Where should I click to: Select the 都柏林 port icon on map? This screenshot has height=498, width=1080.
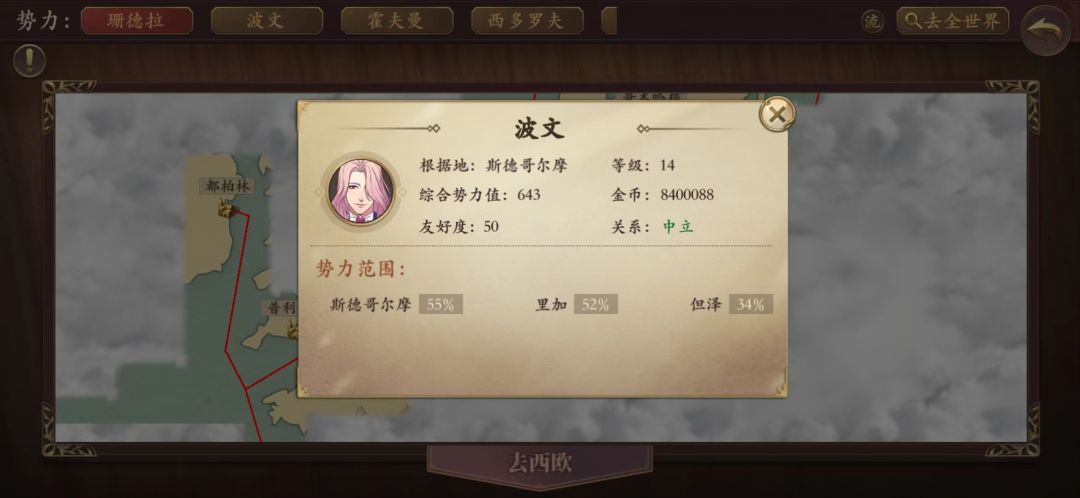click(x=227, y=207)
